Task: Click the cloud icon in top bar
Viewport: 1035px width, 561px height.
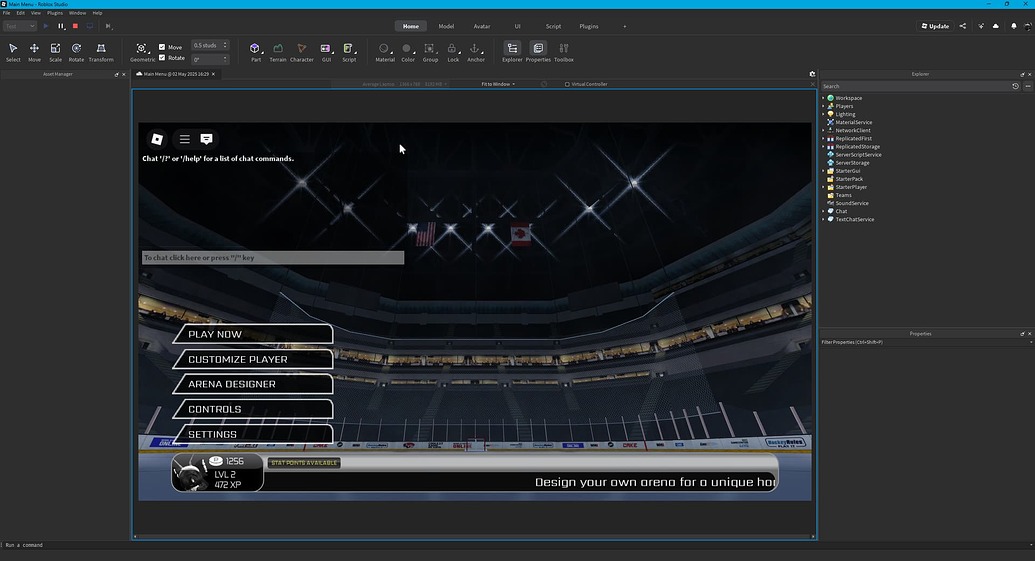Action: click(995, 26)
